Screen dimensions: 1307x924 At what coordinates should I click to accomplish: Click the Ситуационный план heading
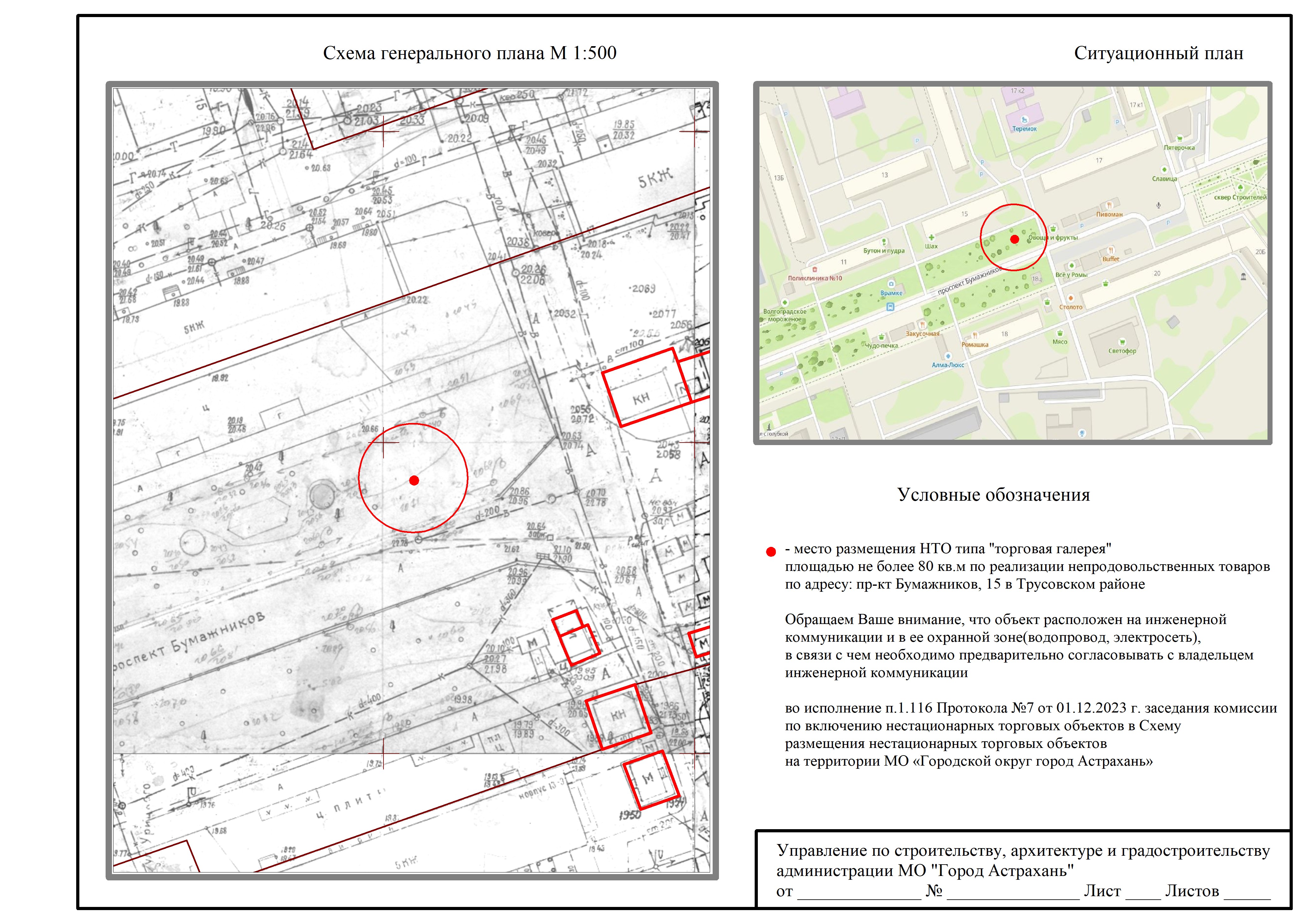1158,53
